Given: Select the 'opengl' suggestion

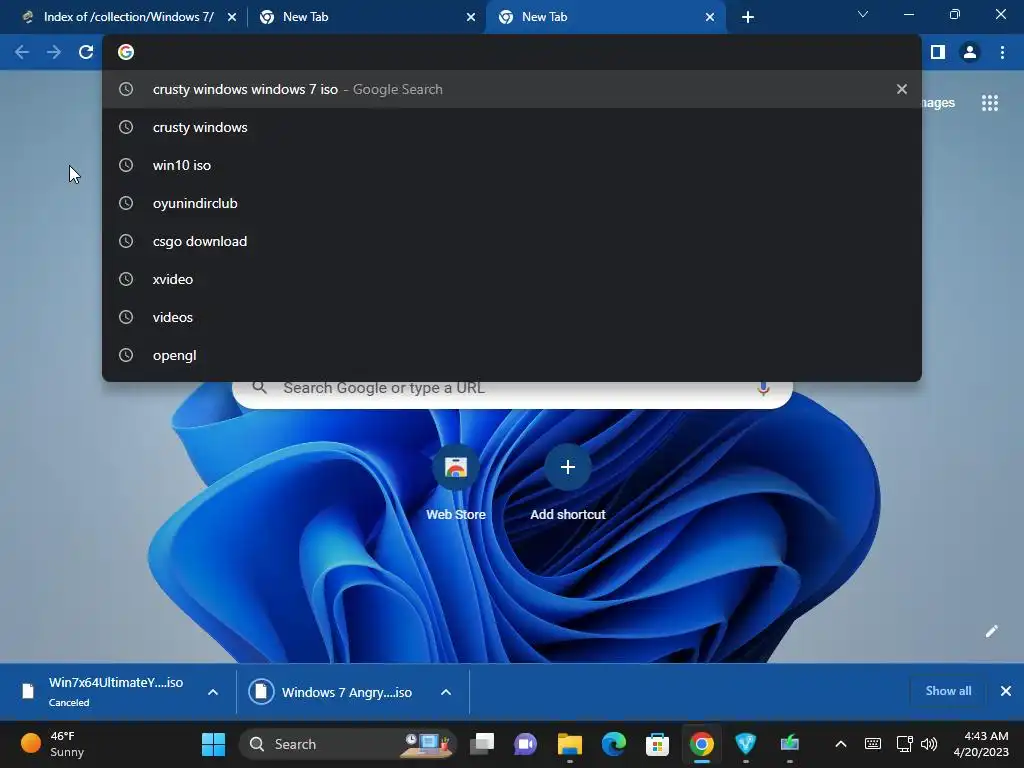Looking at the screenshot, I should tap(511, 355).
